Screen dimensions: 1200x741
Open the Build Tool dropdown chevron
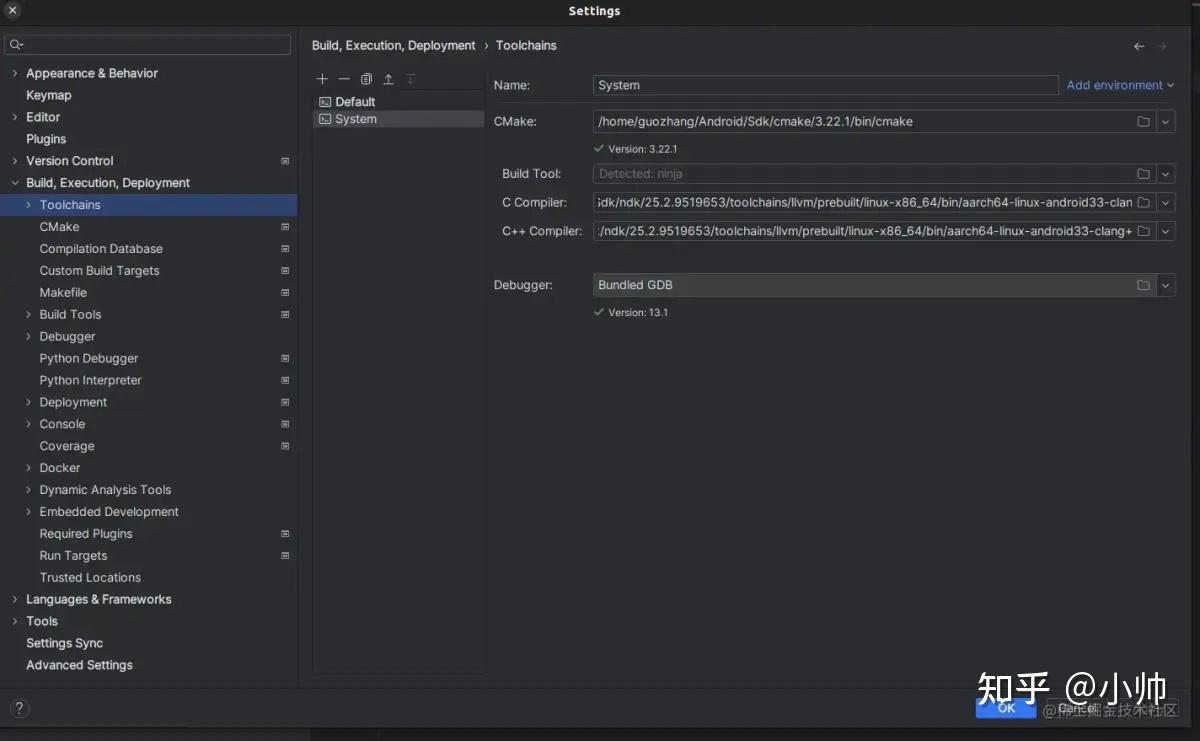click(x=1164, y=173)
